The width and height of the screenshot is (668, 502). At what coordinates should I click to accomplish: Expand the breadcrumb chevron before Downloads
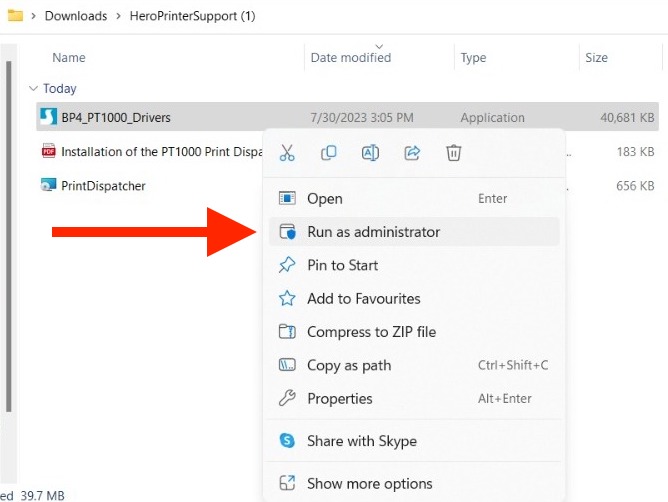pos(33,16)
